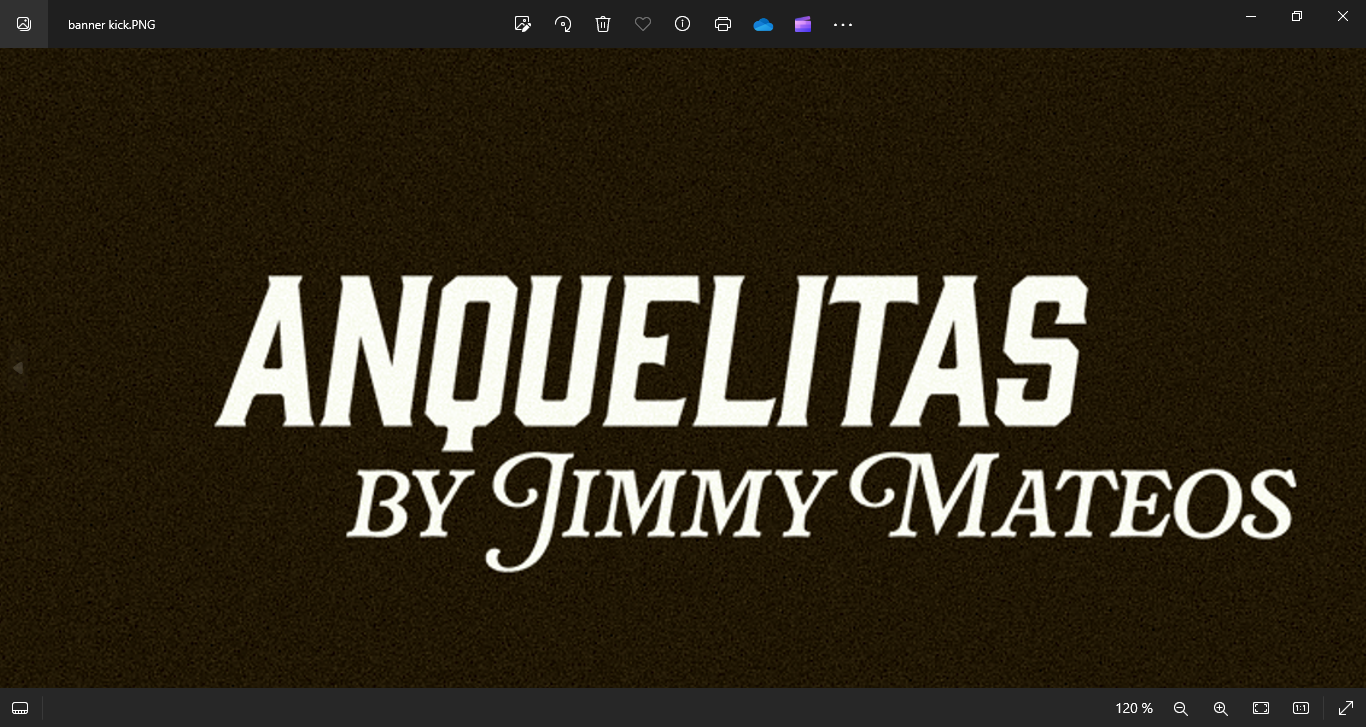Click the OneDrive cloud icon
The height and width of the screenshot is (727, 1366).
click(763, 24)
